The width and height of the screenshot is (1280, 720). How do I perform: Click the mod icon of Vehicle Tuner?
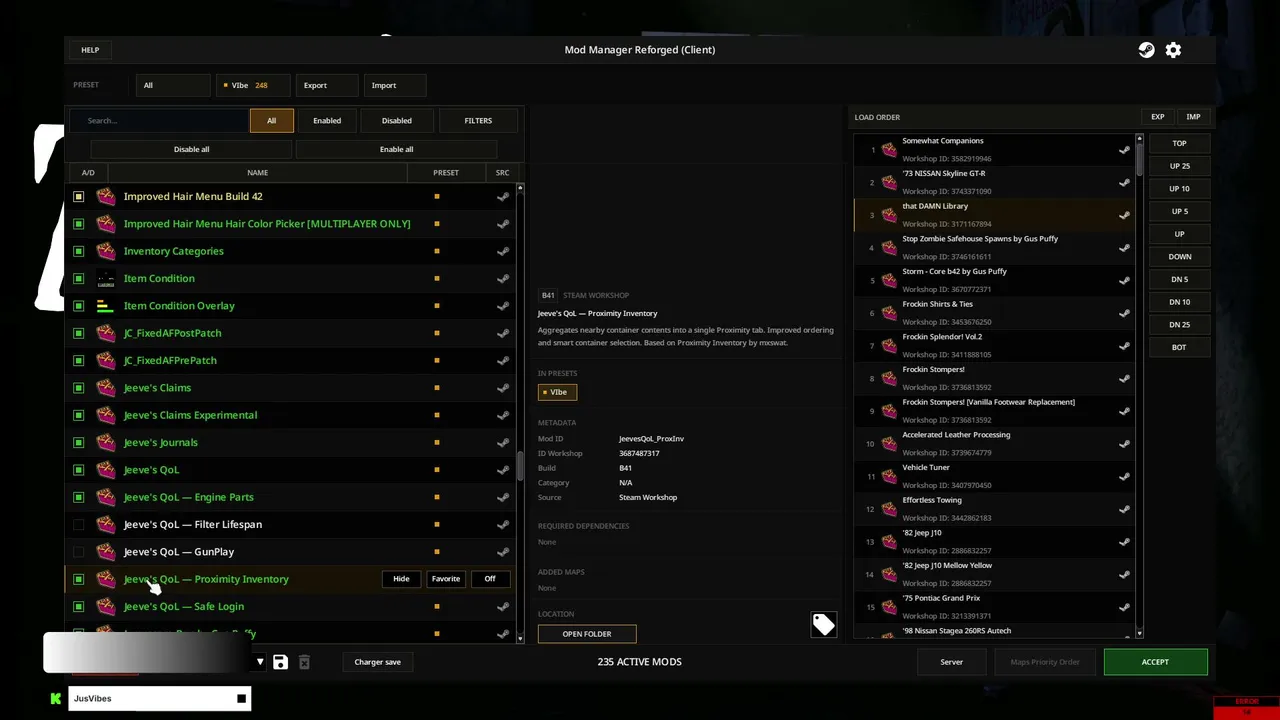[889, 477]
